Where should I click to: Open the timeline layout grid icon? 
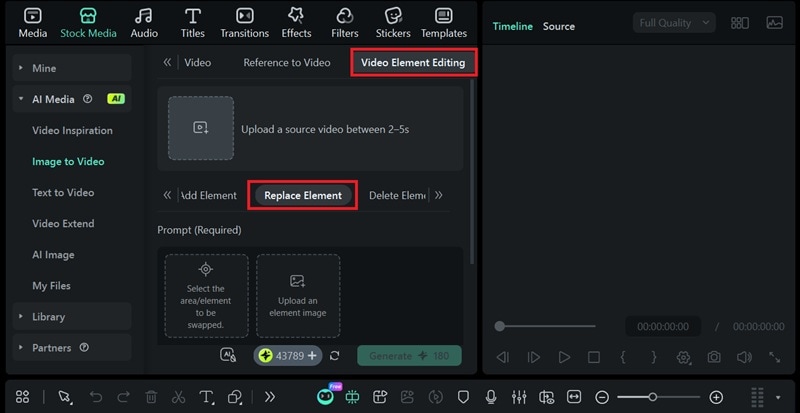pyautogui.click(x=22, y=397)
